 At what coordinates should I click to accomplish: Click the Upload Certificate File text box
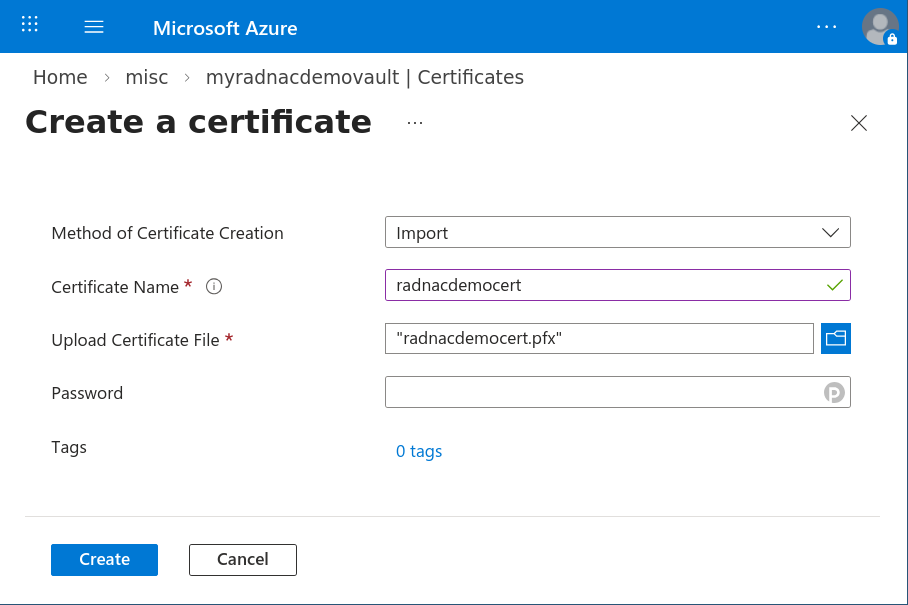click(x=599, y=338)
